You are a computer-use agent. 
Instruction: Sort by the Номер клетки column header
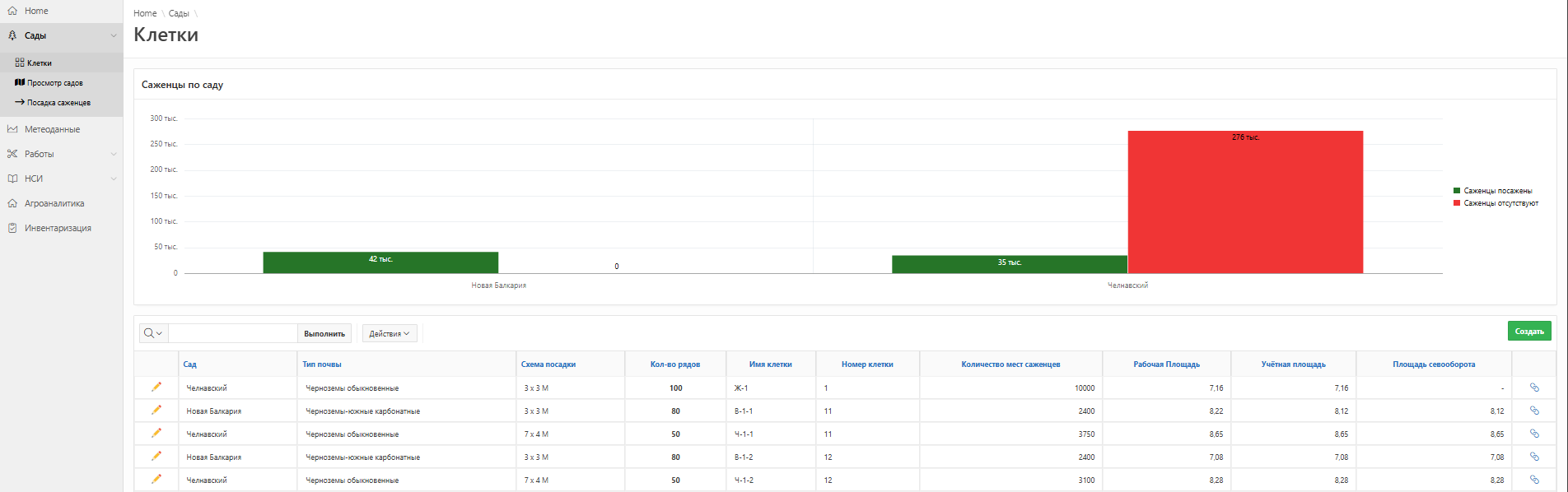pos(867,364)
